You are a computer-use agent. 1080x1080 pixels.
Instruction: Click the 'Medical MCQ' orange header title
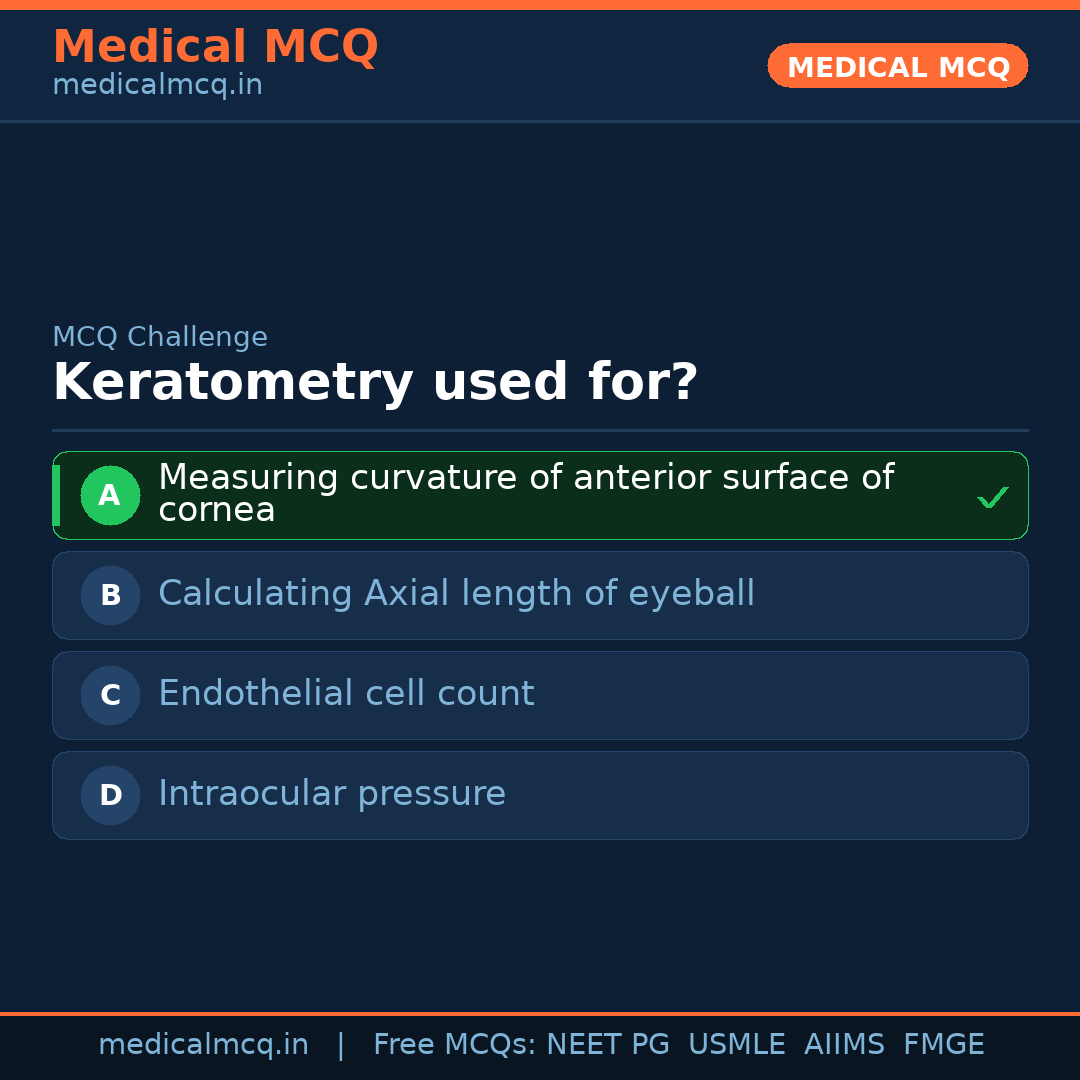click(215, 47)
